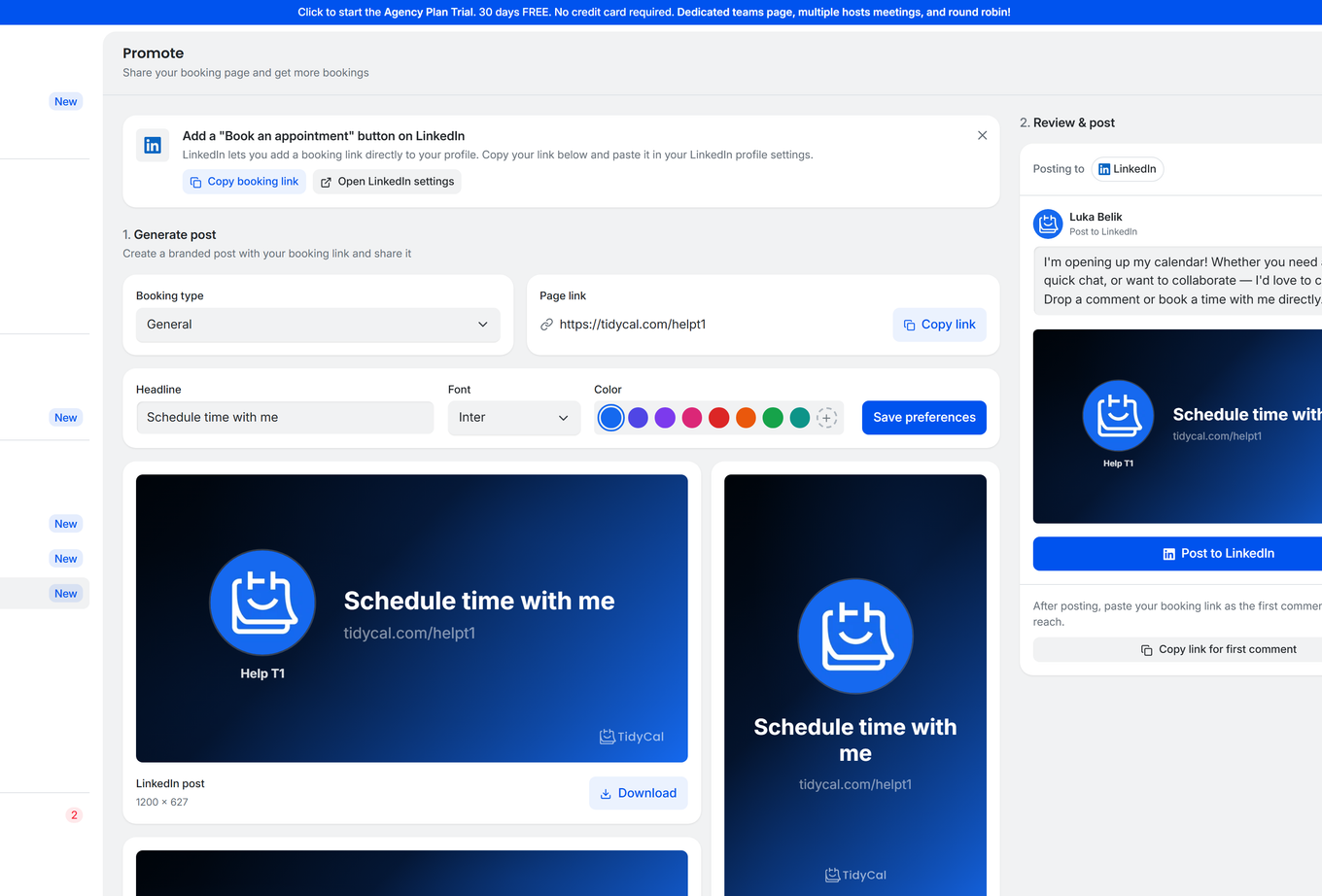Select the teal color swatch

point(800,418)
